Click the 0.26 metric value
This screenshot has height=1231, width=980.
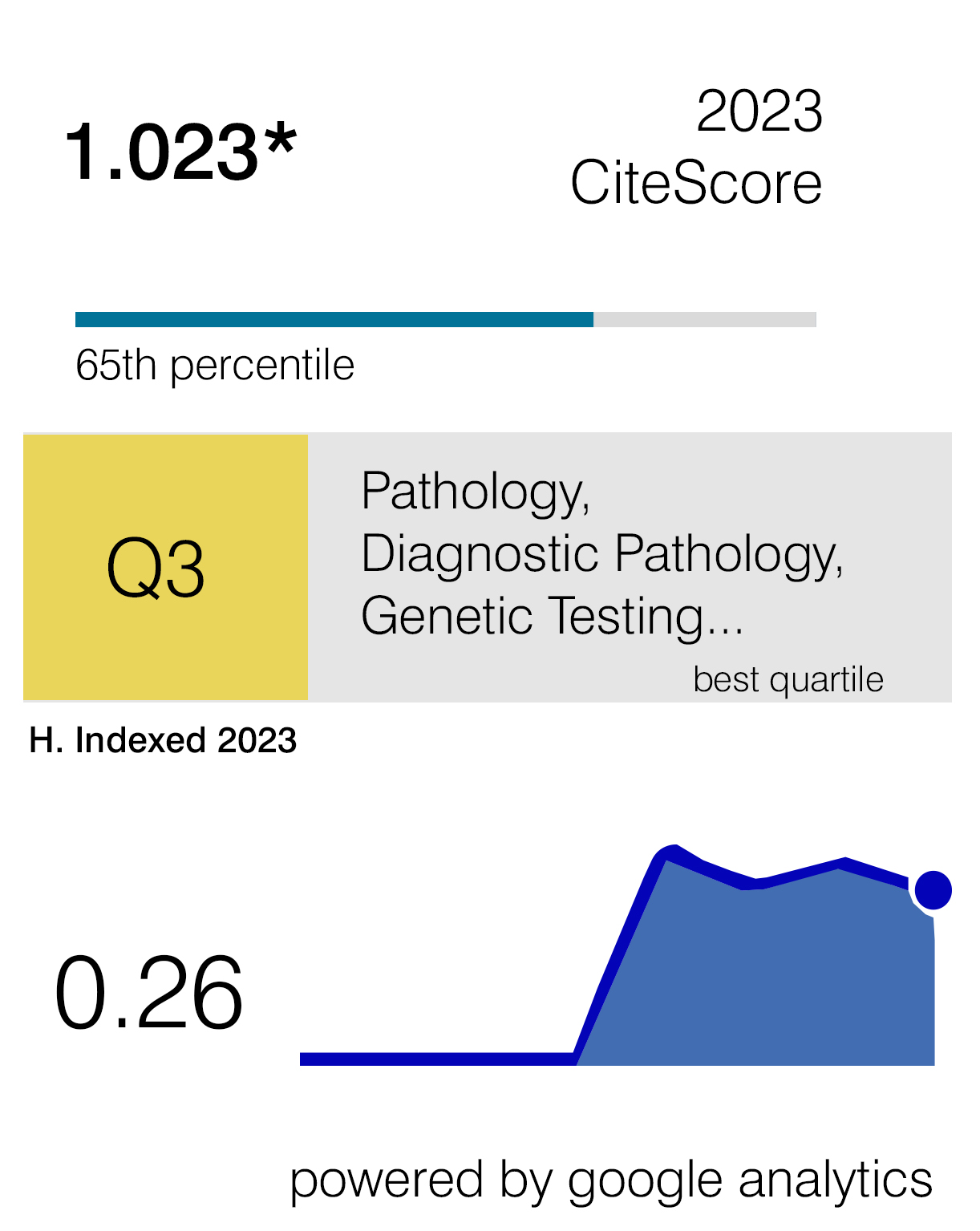pyautogui.click(x=148, y=994)
